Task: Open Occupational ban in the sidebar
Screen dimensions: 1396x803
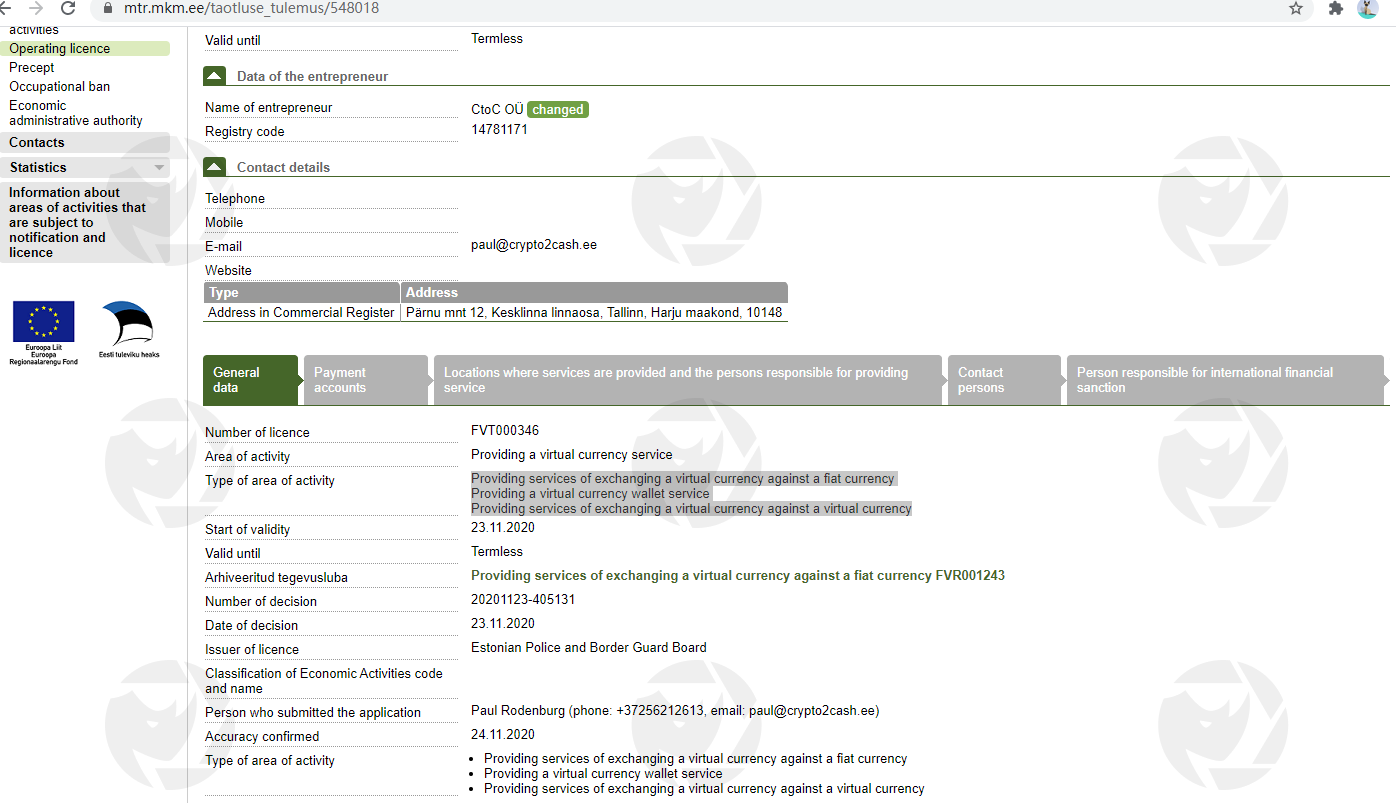Action: point(60,87)
